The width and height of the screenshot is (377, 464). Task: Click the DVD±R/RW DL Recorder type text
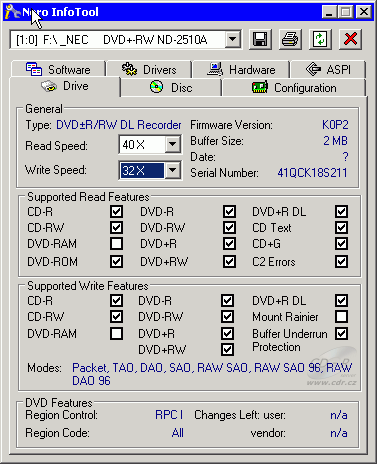(x=119, y=125)
